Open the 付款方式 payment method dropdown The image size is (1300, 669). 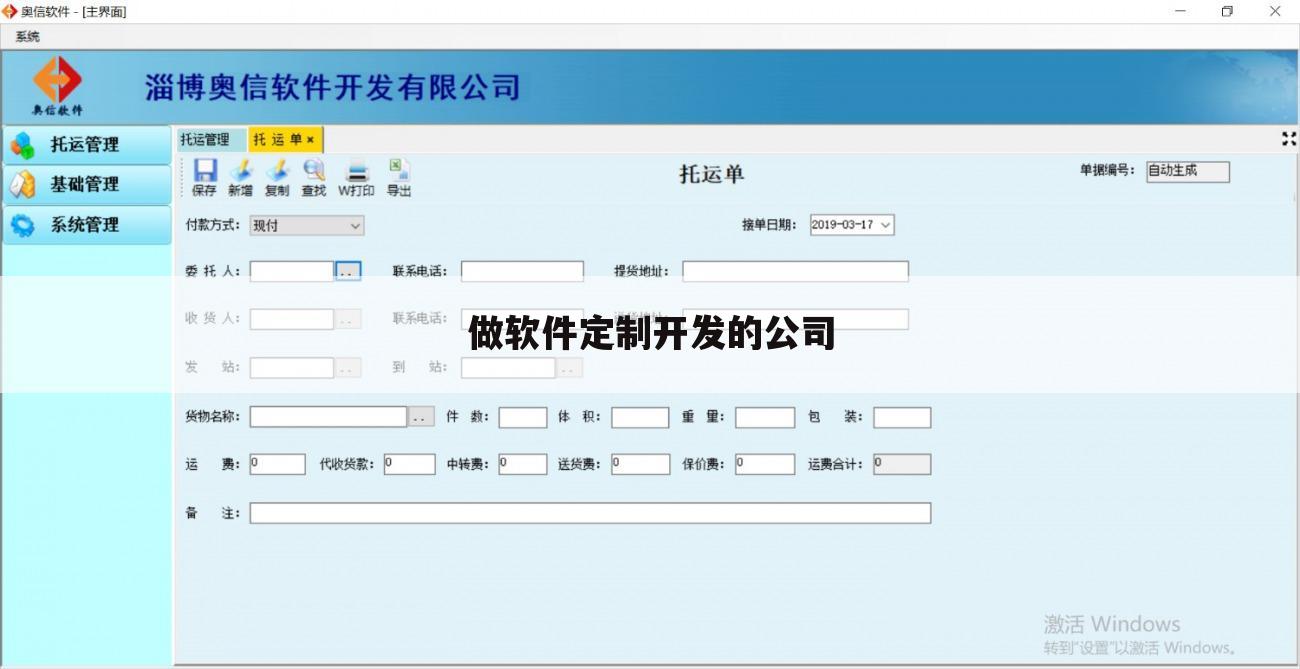pos(355,225)
